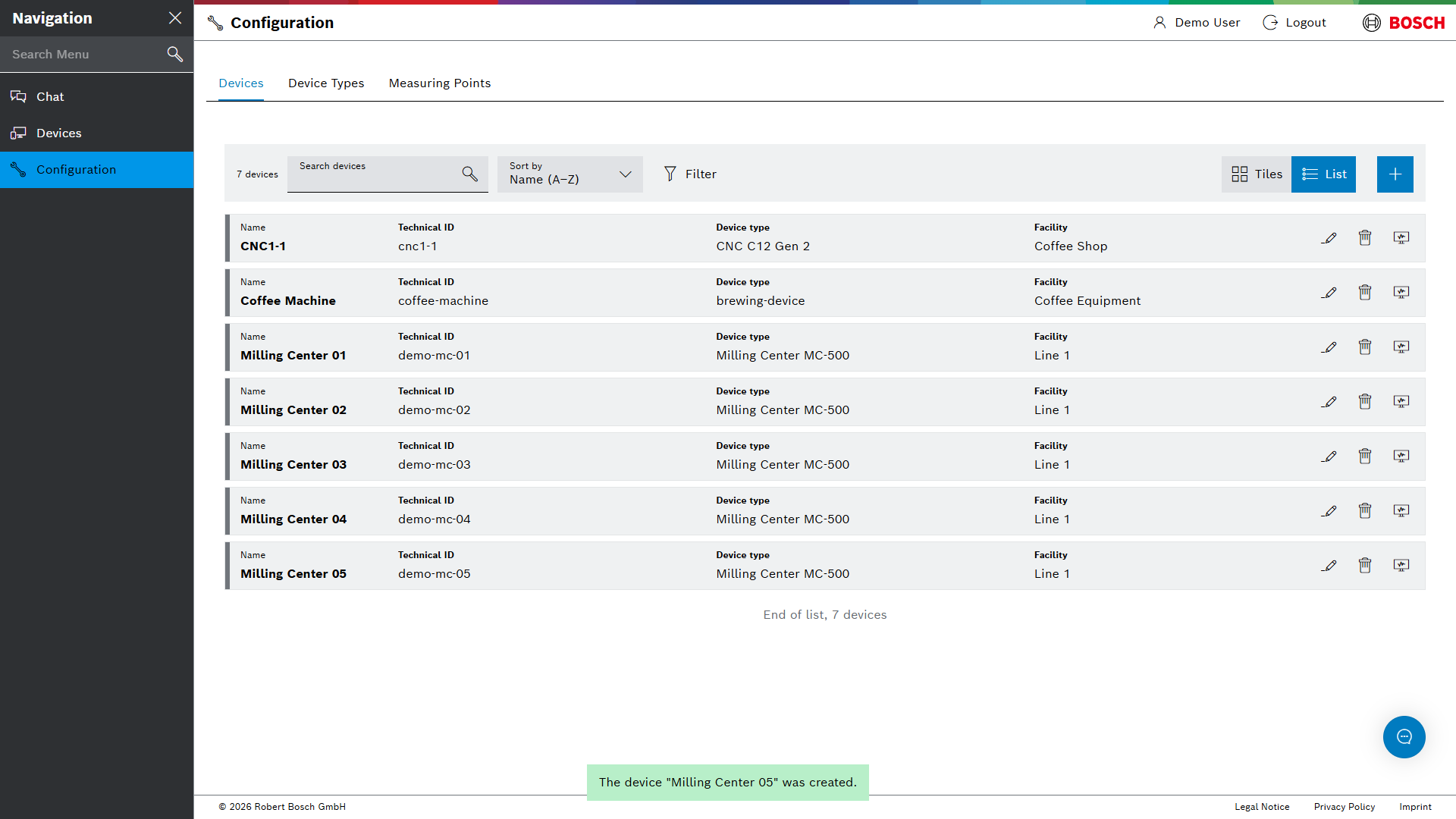Delete the Coffee Machine device
The height and width of the screenshot is (819, 1456).
coord(1365,293)
